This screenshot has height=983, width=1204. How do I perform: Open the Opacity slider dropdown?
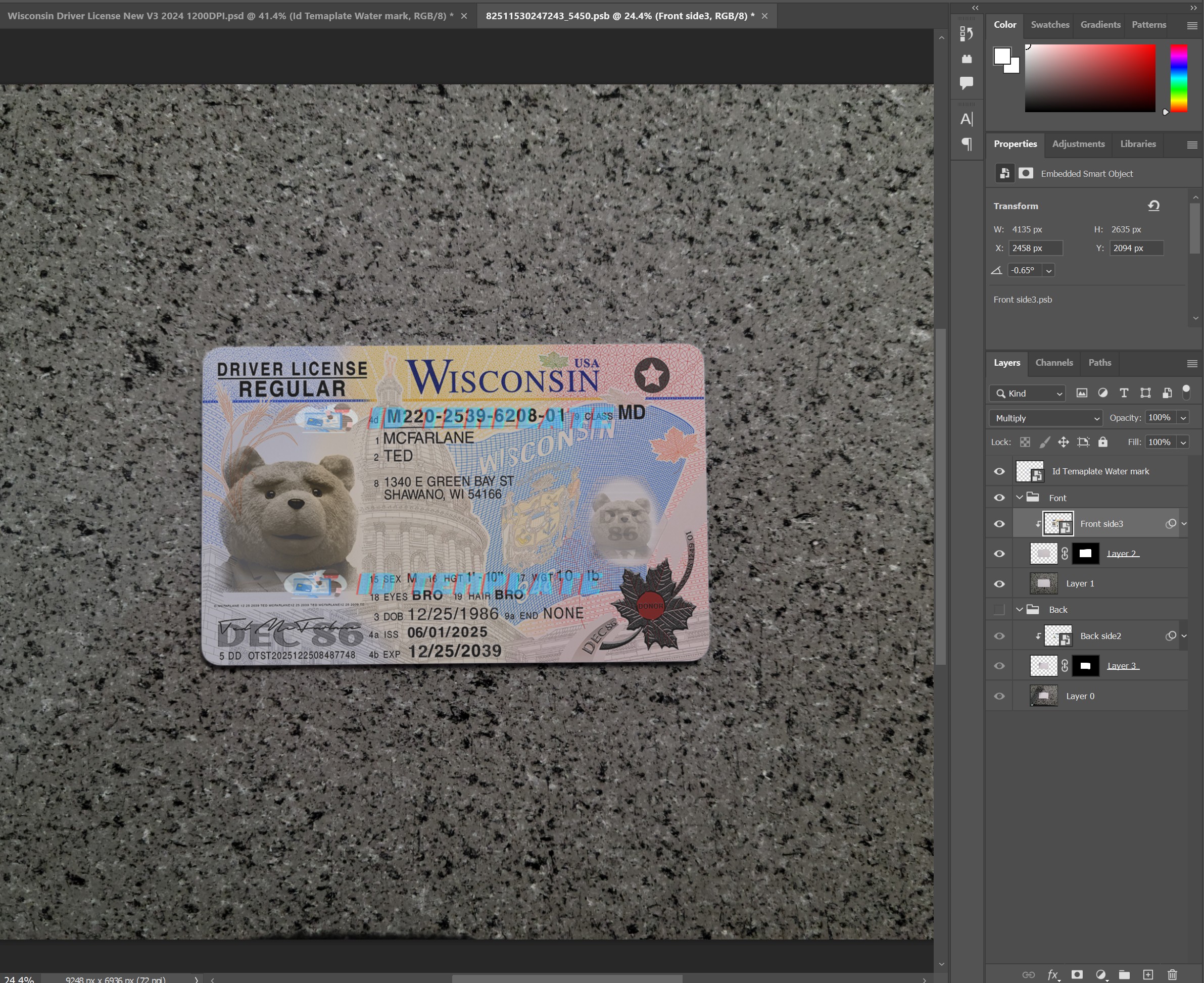click(1183, 418)
